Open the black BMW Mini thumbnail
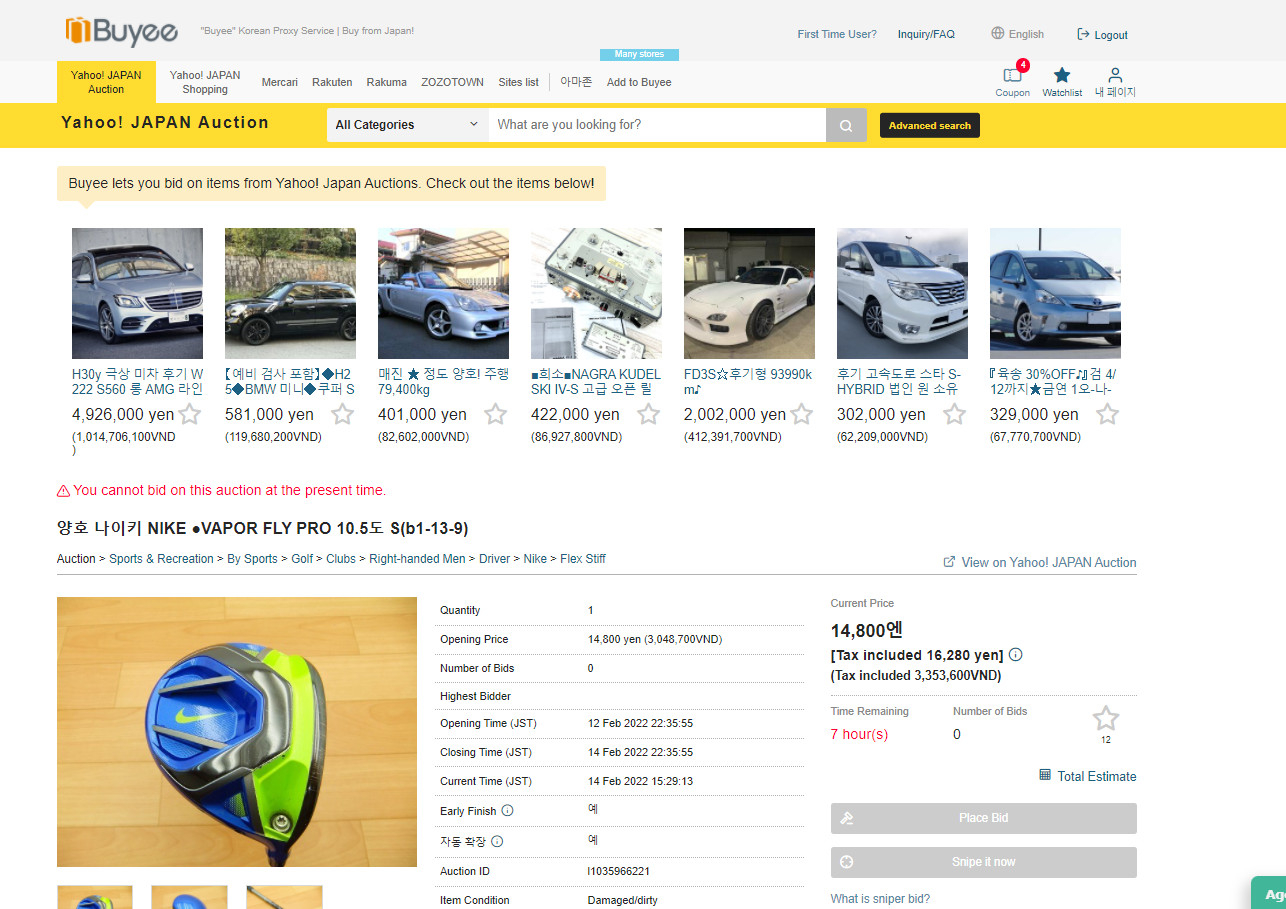1286x909 pixels. click(x=290, y=293)
